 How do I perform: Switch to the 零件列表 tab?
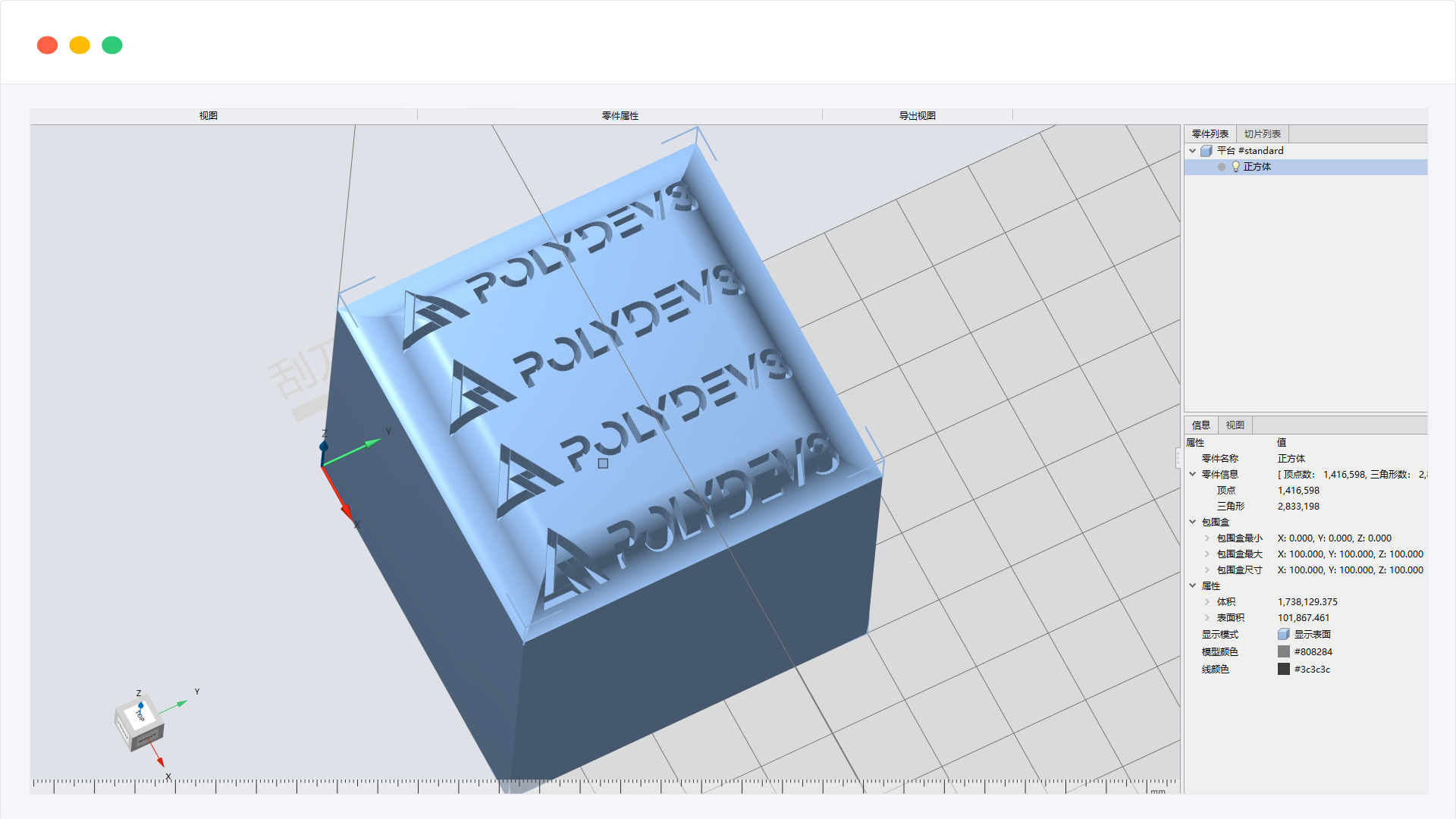pos(1210,134)
